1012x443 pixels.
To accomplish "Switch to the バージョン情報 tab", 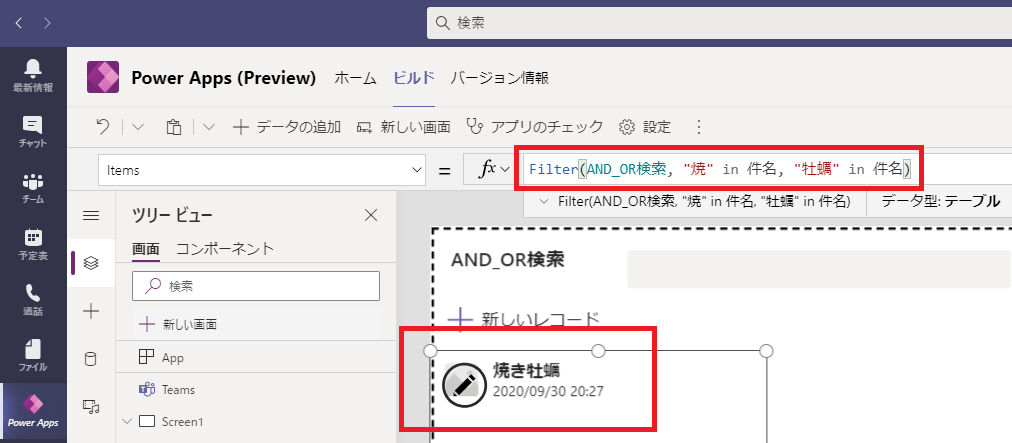I will click(x=500, y=78).
